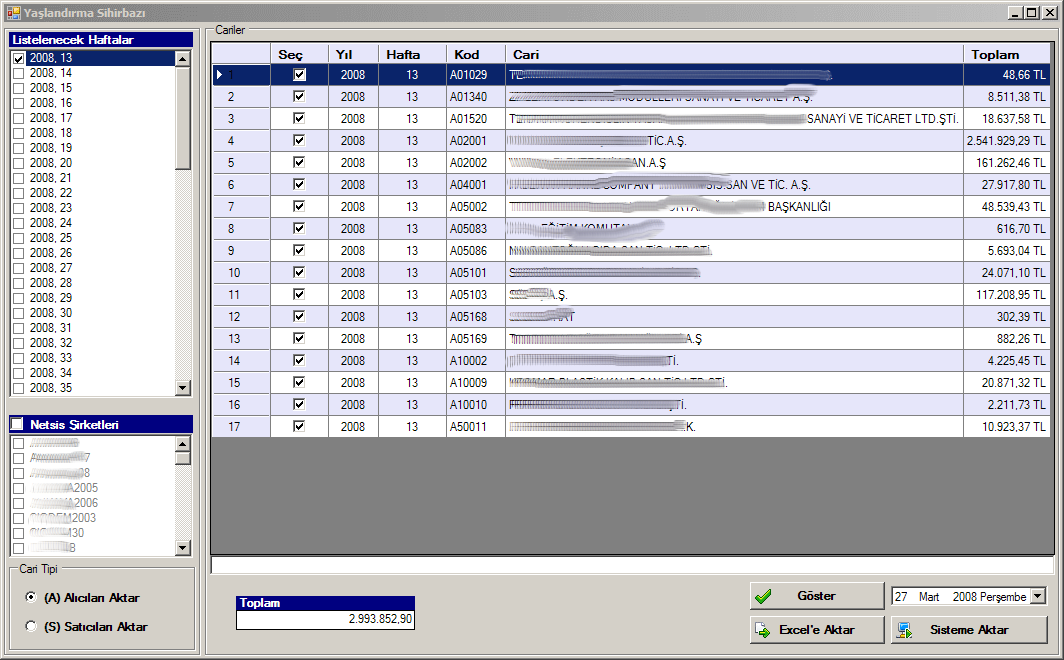This screenshot has height=660, width=1064.
Task: Click the row selector arrow of row 1
Action: click(x=220, y=75)
